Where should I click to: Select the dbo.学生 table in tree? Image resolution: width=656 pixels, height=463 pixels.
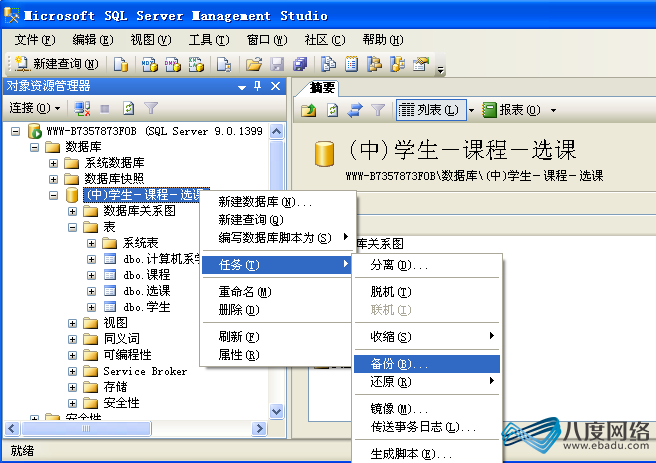pyautogui.click(x=146, y=307)
